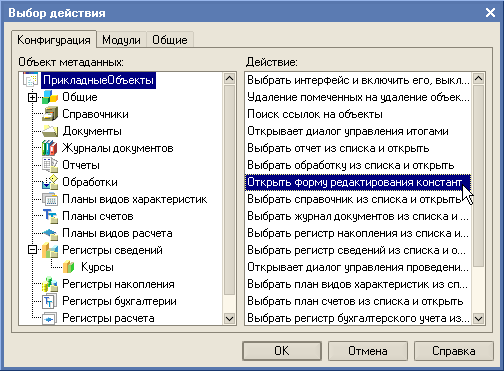Click the Документы folder icon
This screenshot has width=504, height=371.
pyautogui.click(x=50, y=131)
